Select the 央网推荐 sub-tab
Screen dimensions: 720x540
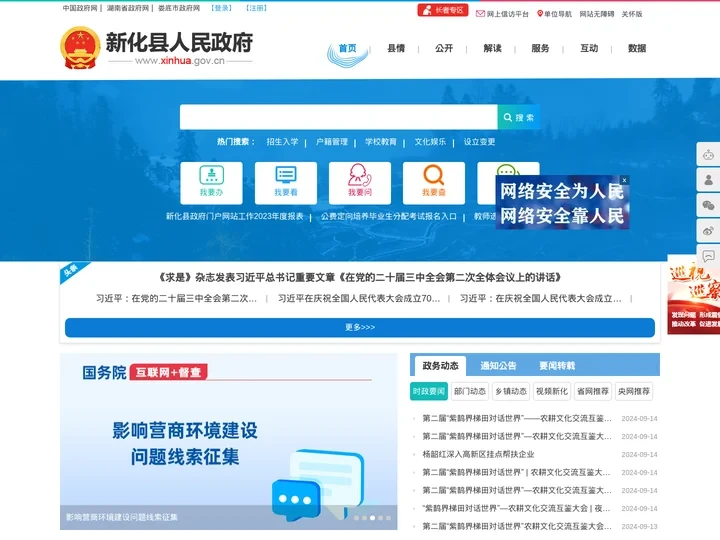(634, 391)
